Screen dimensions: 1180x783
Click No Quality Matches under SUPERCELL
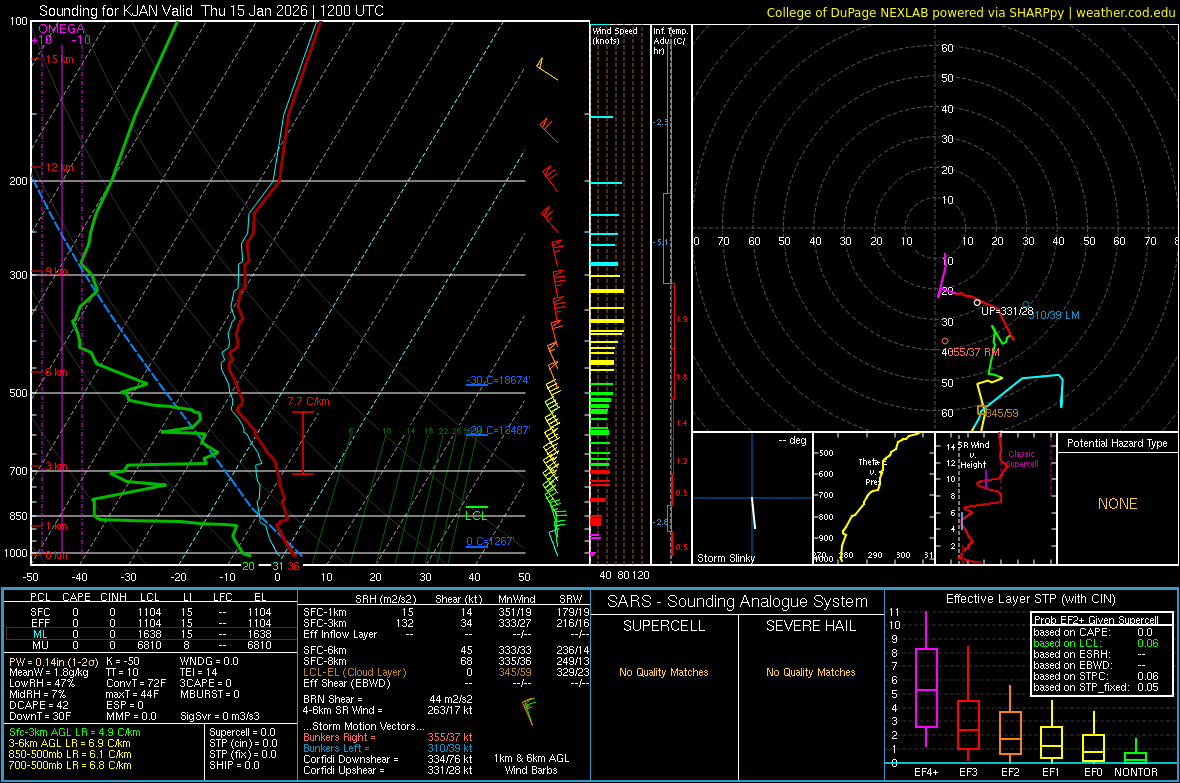[x=664, y=672]
